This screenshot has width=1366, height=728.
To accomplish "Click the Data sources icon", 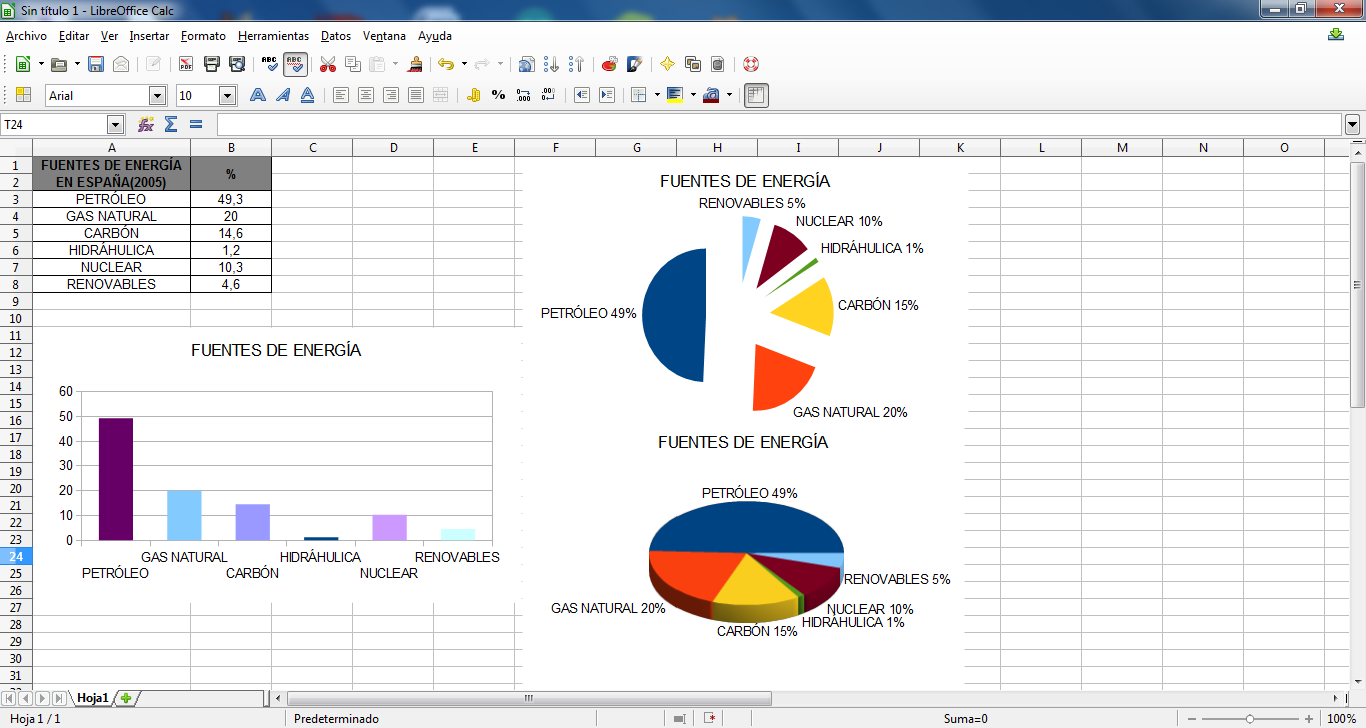I will pyautogui.click(x=717, y=64).
